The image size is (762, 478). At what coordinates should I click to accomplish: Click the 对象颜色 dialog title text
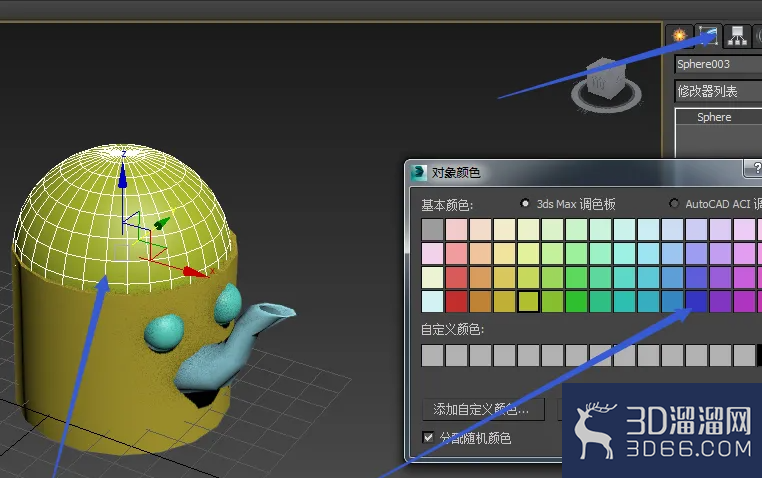pos(455,172)
